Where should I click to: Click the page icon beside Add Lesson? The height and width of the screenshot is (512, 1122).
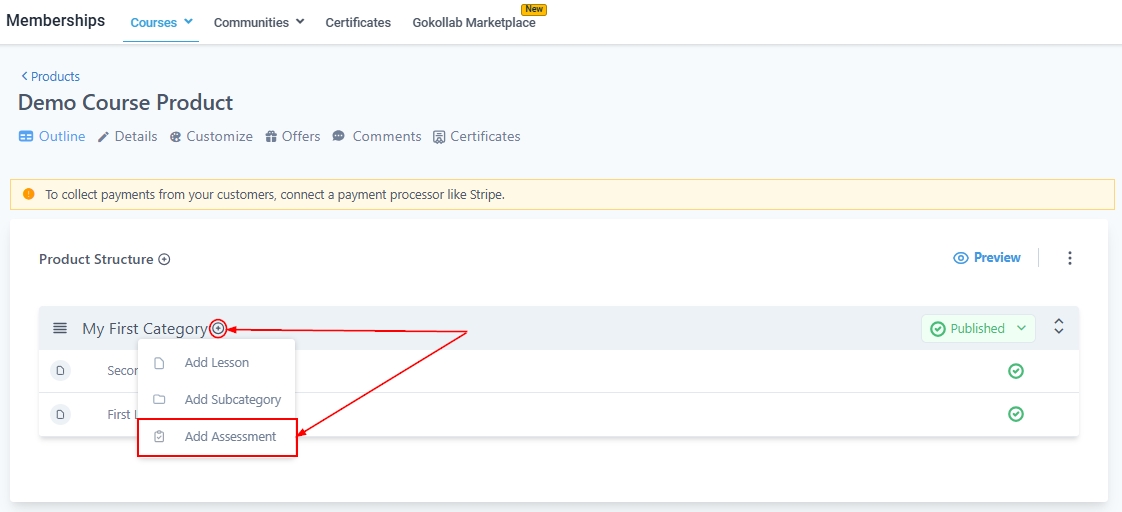coord(160,363)
